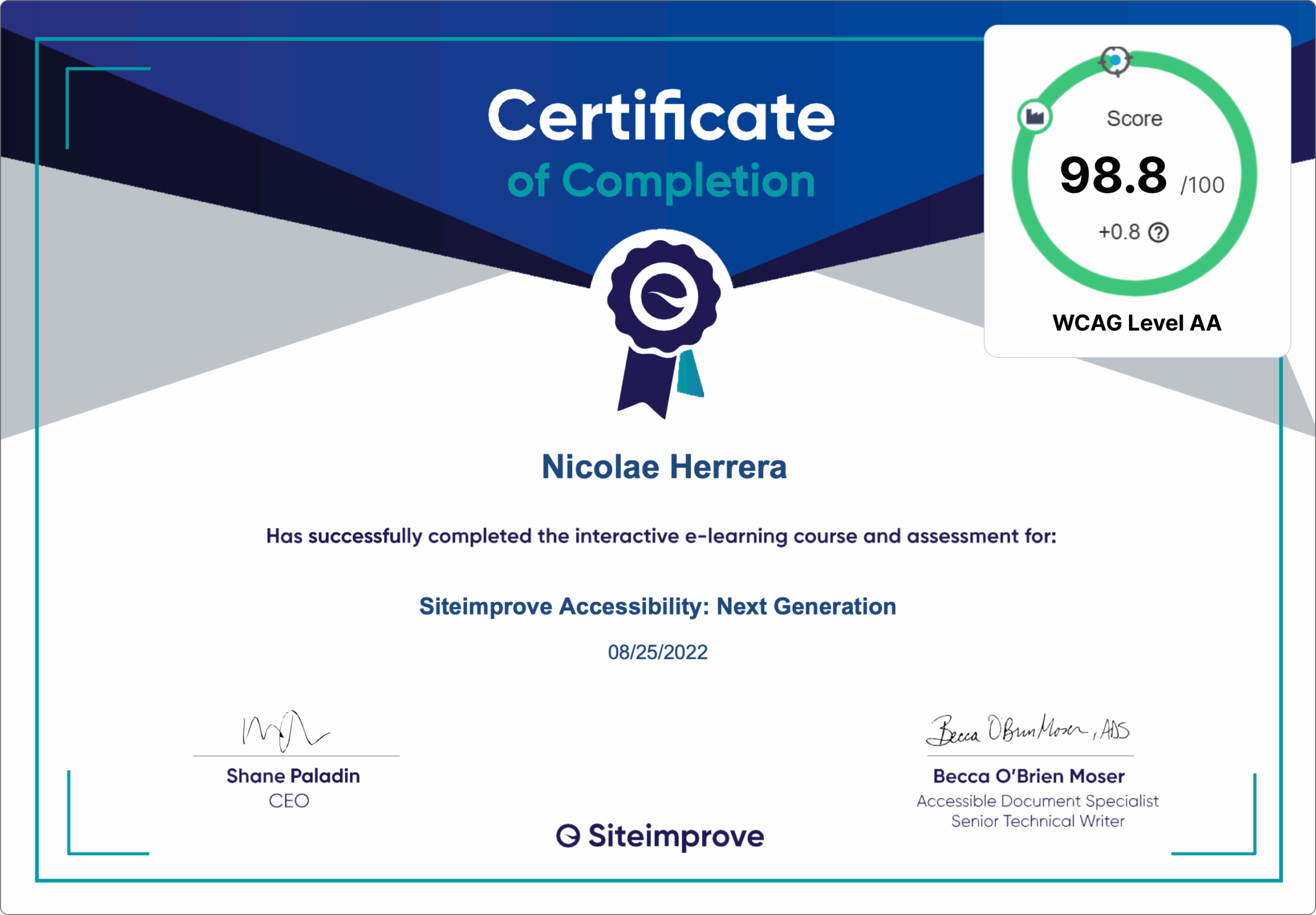Click the Siteimprove wordmark at bottom
The width and height of the screenshot is (1316, 915).
pos(675,836)
